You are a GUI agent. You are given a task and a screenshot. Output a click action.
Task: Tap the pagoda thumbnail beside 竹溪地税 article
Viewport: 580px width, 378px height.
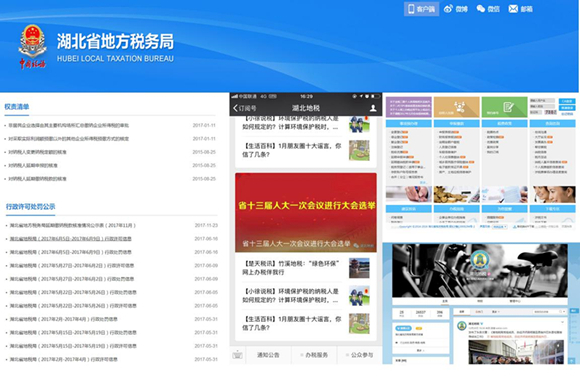click(359, 268)
